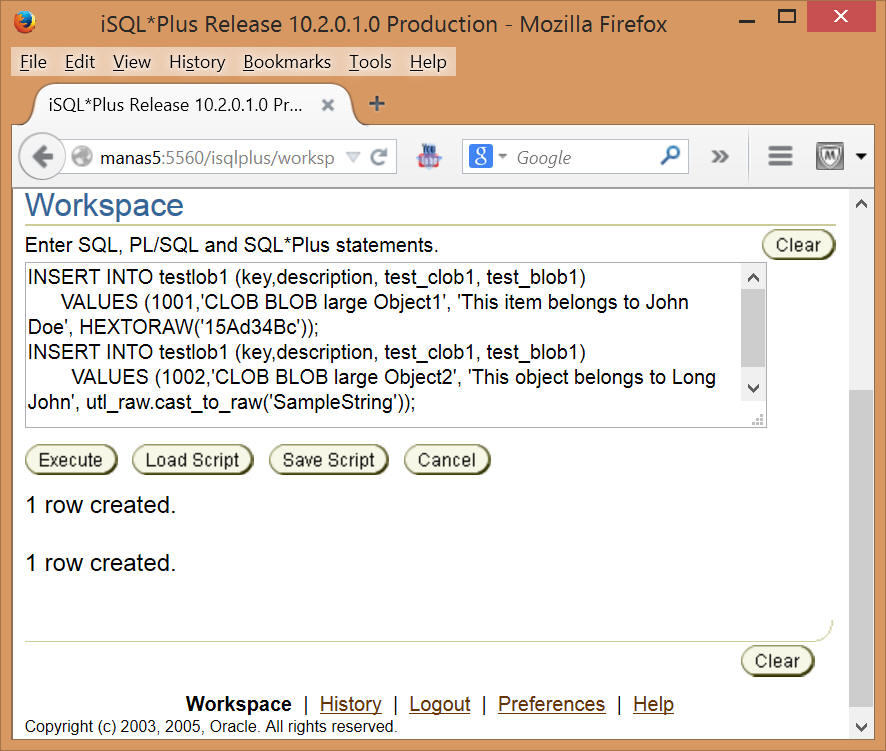Screen dimensions: 886x751
Task: Reload the page with the refresh icon
Action: (x=379, y=157)
